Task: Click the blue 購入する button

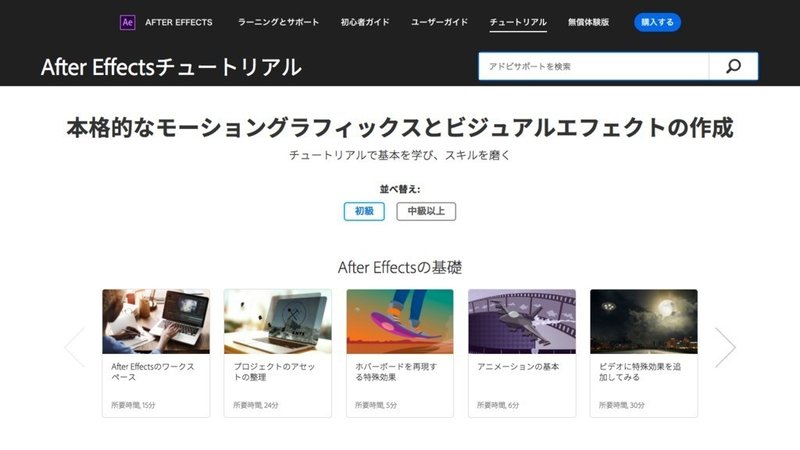Action: [657, 22]
